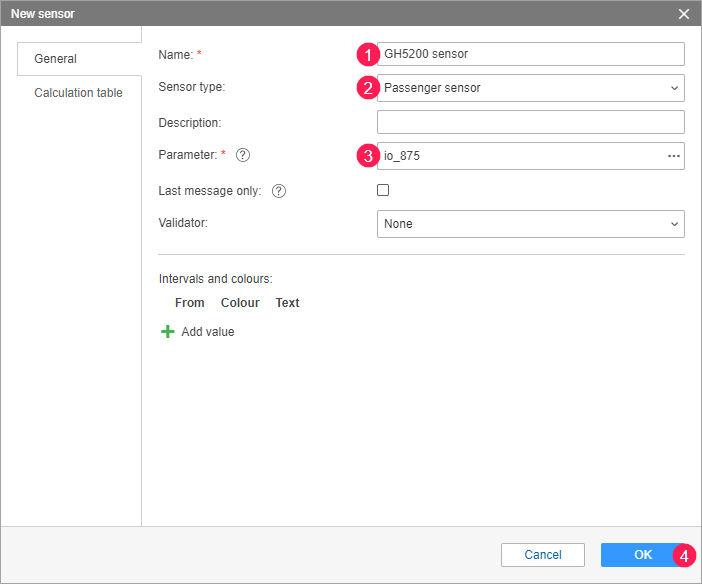Open parameter list via ellipsis icon
702x584 pixels.
click(674, 156)
